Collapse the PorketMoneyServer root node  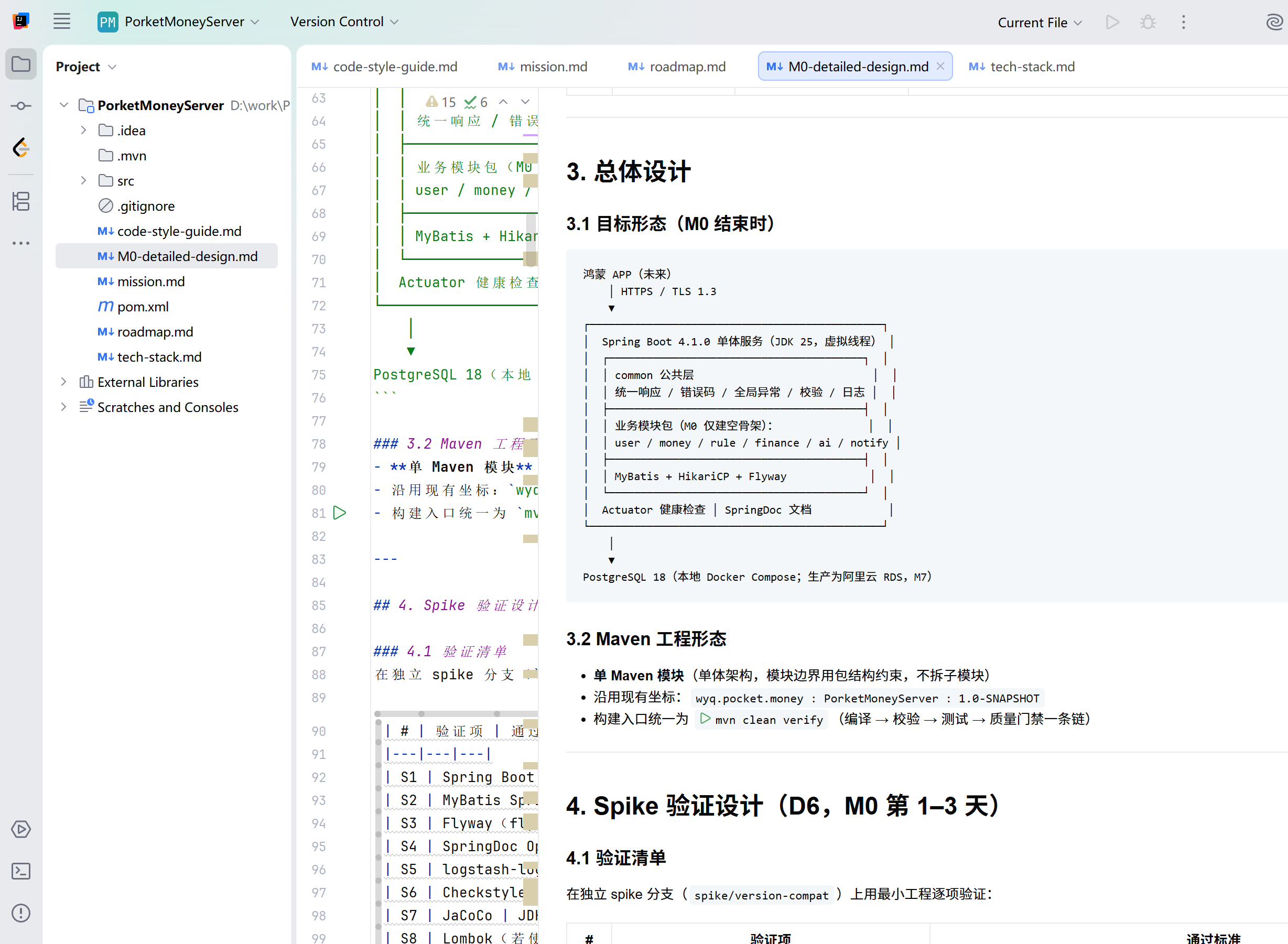pos(64,105)
